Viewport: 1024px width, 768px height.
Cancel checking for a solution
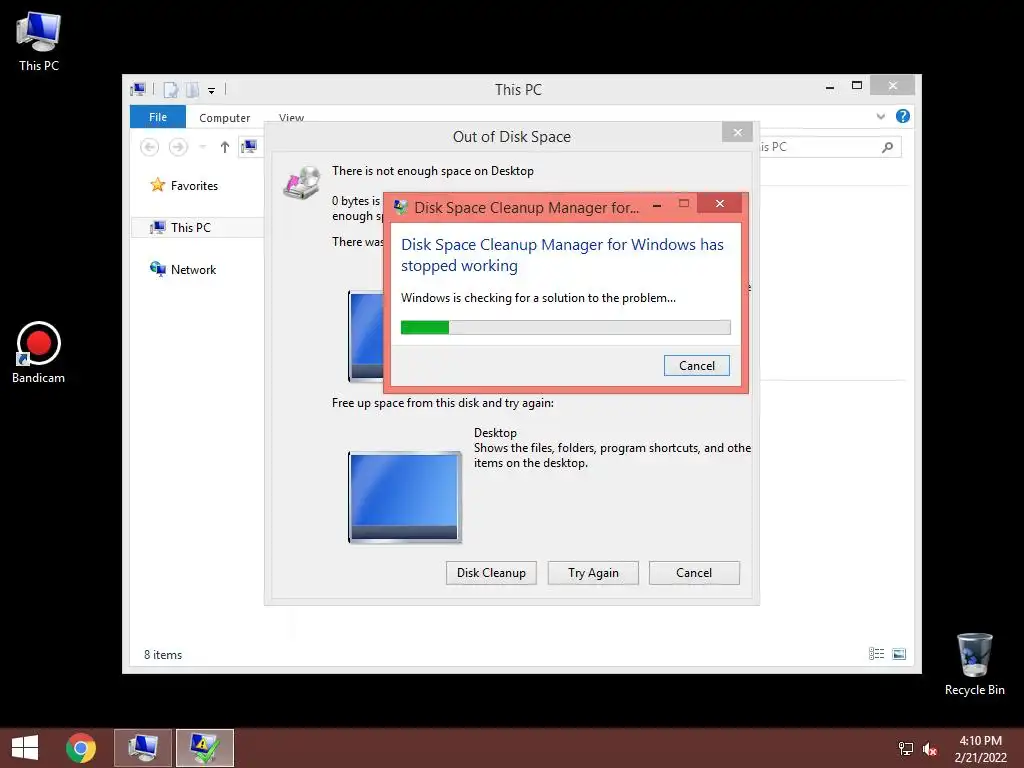[x=697, y=366]
